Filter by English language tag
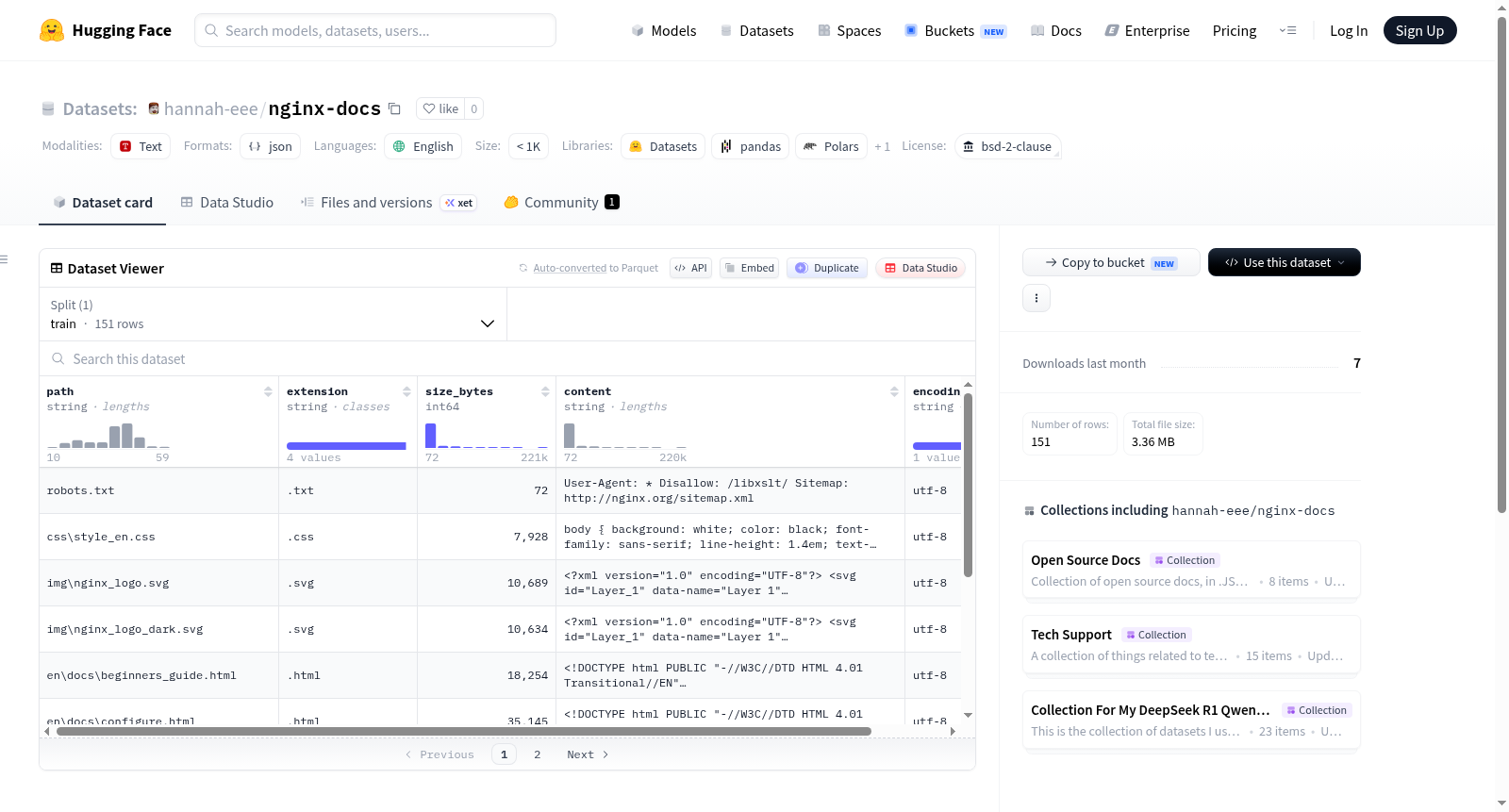 423,146
